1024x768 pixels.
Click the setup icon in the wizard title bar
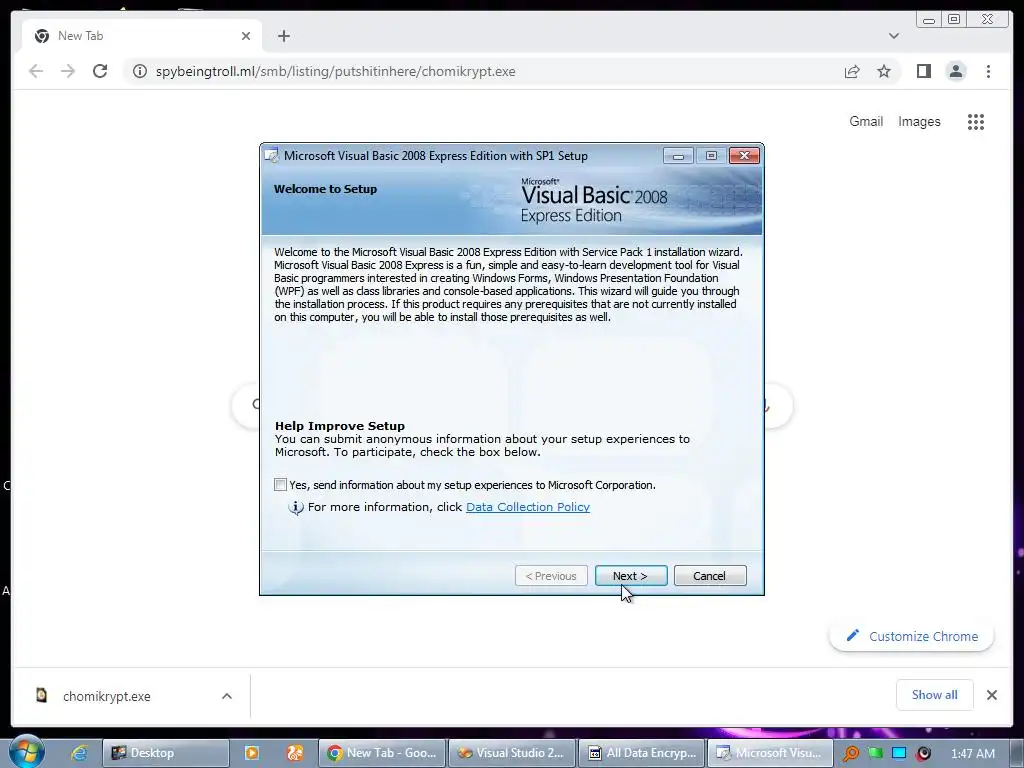pyautogui.click(x=272, y=155)
